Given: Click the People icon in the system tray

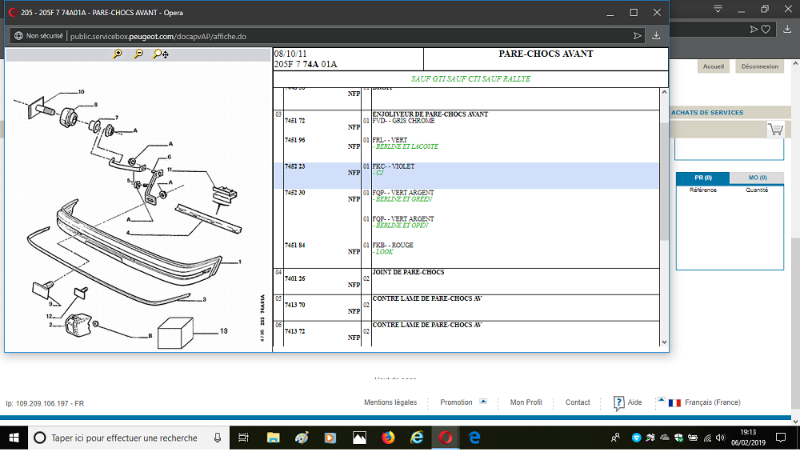Looking at the screenshot, I should 616,438.
